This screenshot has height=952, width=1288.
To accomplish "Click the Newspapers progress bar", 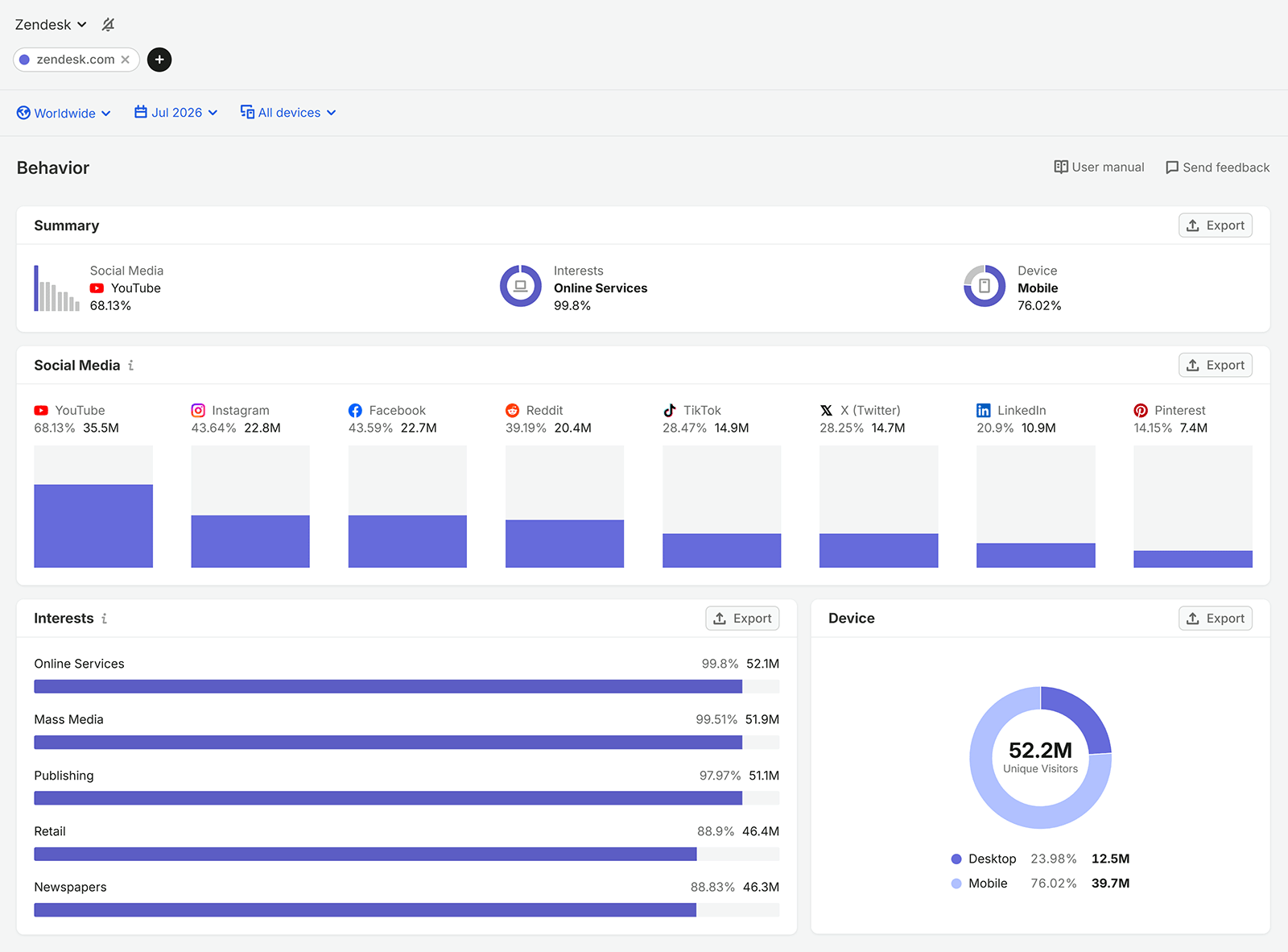I will [x=407, y=910].
